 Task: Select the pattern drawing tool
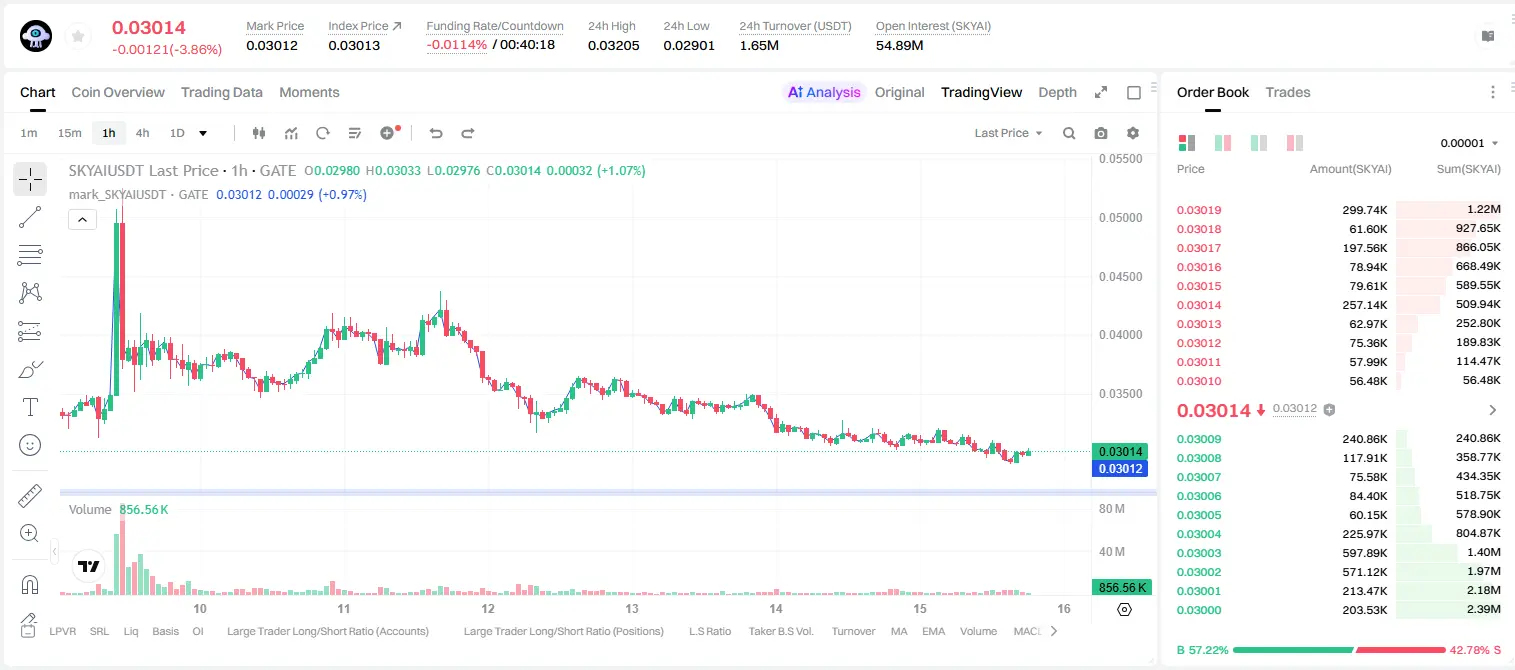pos(30,293)
